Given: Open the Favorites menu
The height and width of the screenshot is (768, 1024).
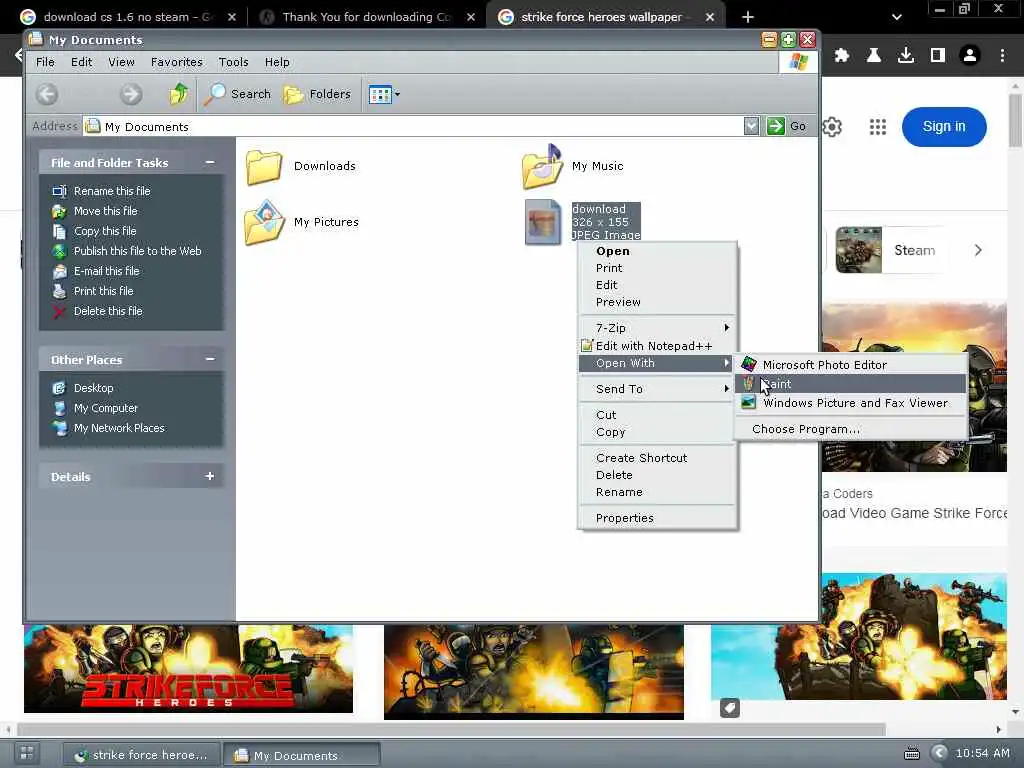Looking at the screenshot, I should pos(176,62).
